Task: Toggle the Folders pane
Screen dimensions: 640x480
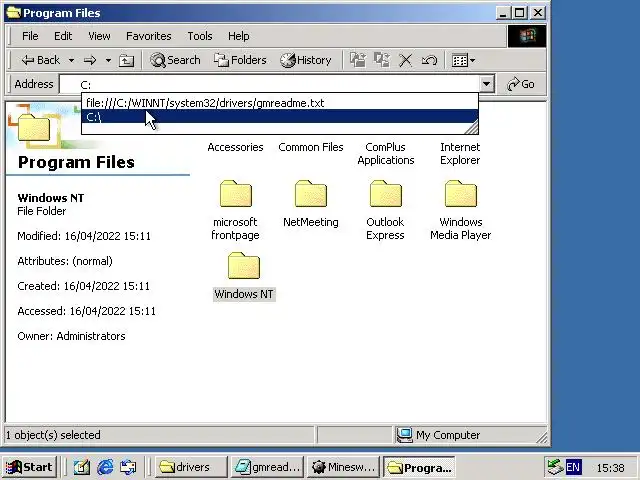Action: pyautogui.click(x=240, y=60)
